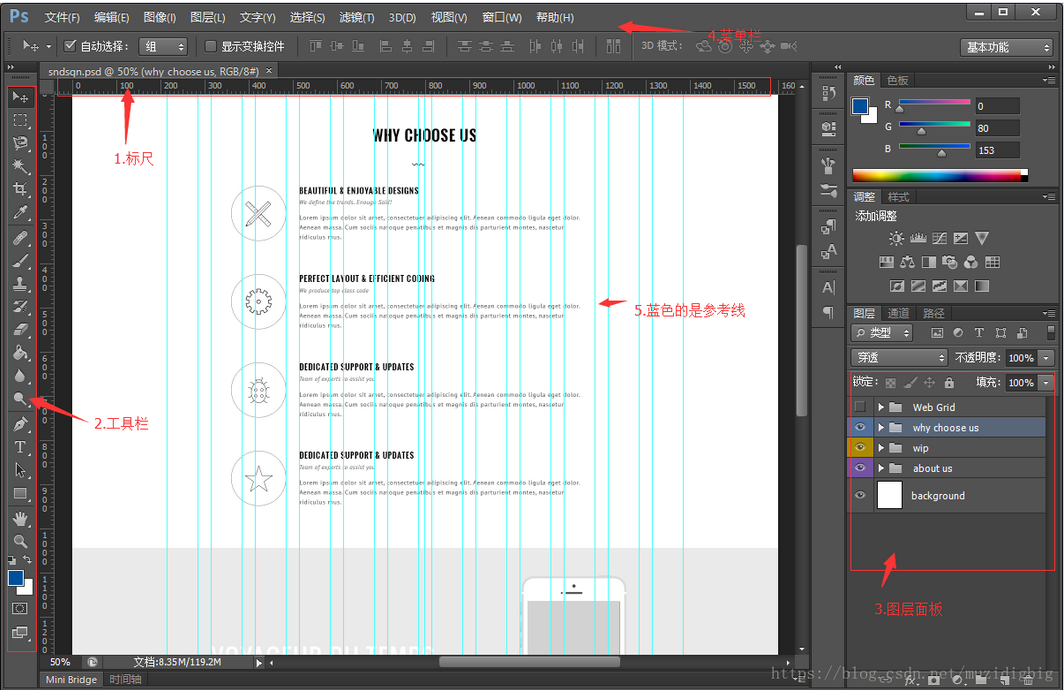The width and height of the screenshot is (1064, 690).
Task: Add a Brightness/Contrast adjustment
Action: (896, 238)
